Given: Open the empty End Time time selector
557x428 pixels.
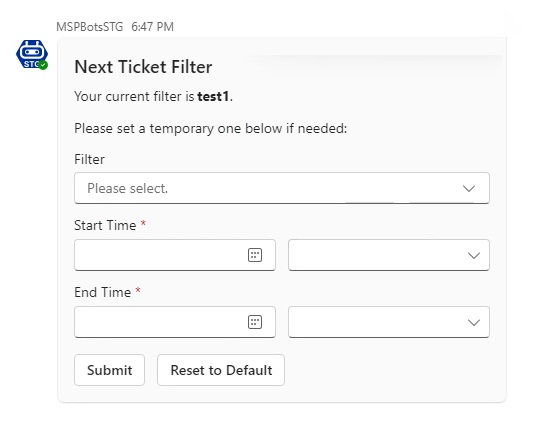Looking at the screenshot, I should click(x=389, y=322).
